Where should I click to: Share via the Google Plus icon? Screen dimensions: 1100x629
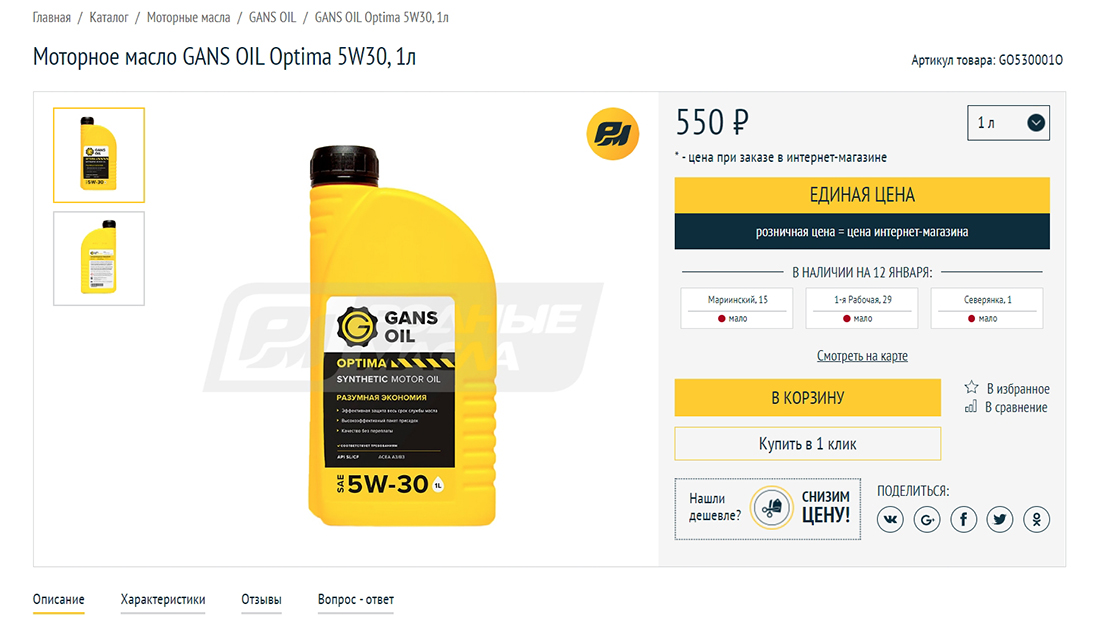[x=927, y=520]
